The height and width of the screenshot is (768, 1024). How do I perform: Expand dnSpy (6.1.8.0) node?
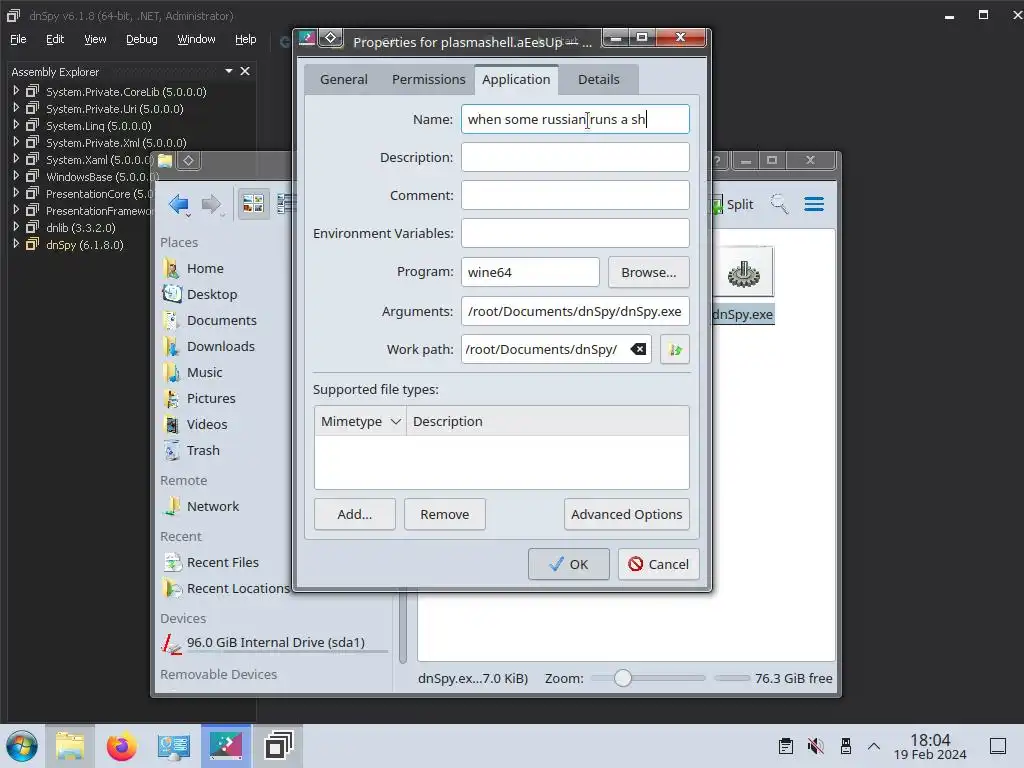16,244
